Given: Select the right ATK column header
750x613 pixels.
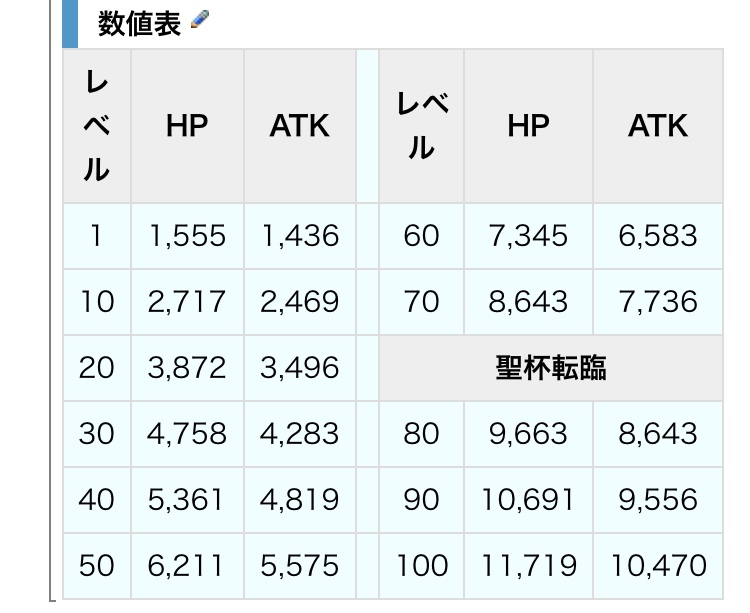Looking at the screenshot, I should pyautogui.click(x=658, y=126).
